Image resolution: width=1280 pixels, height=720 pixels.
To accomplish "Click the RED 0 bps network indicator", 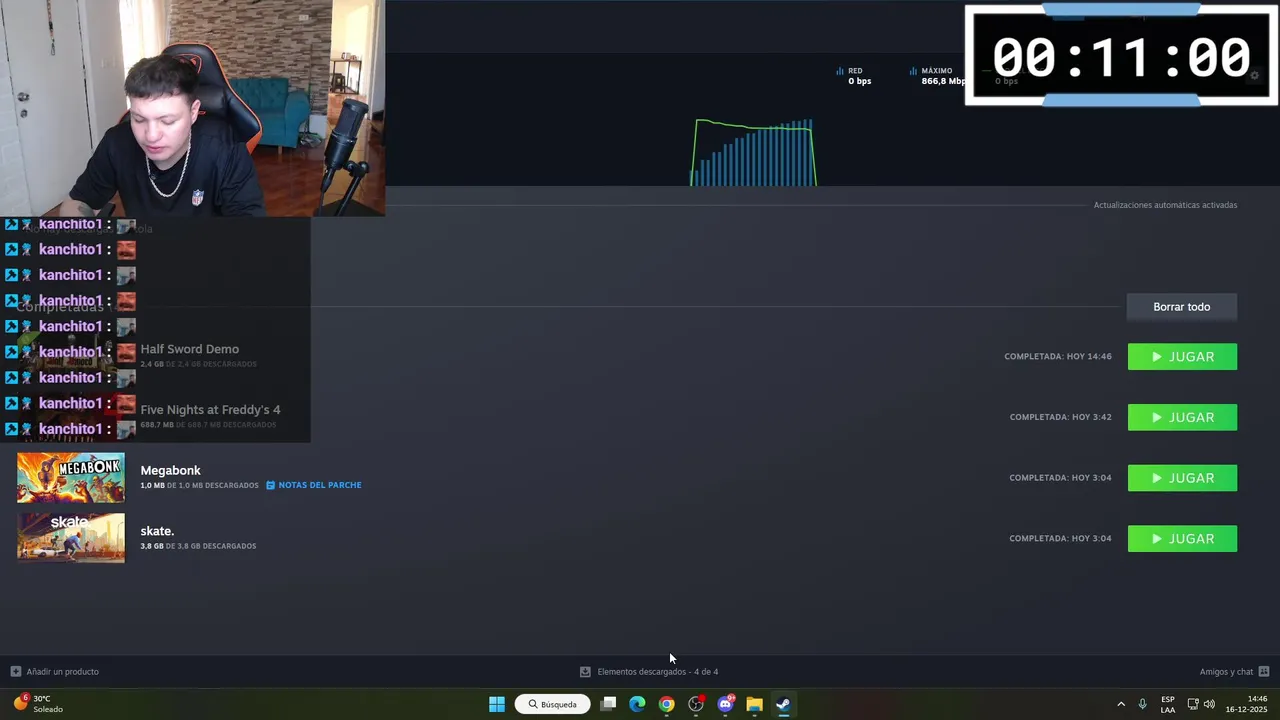I will 854,76.
